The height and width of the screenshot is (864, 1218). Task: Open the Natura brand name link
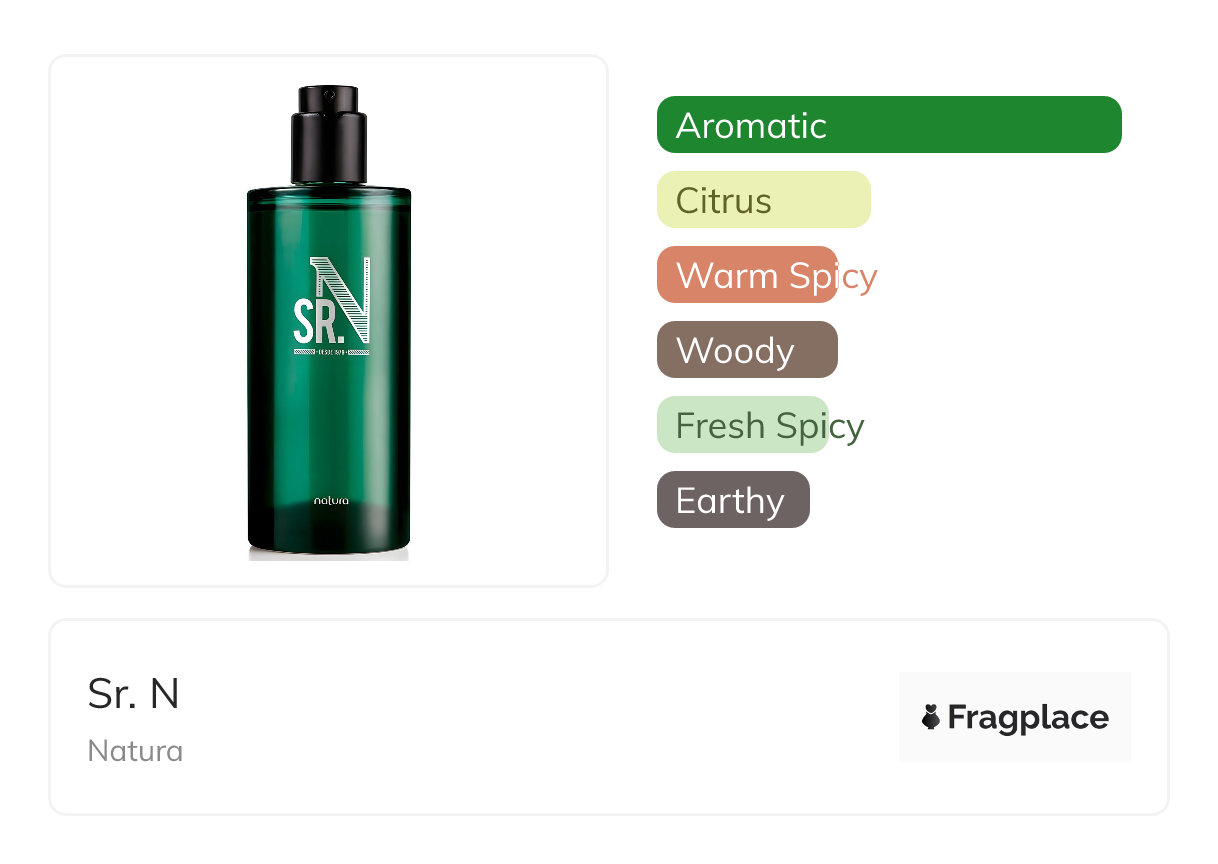click(135, 751)
